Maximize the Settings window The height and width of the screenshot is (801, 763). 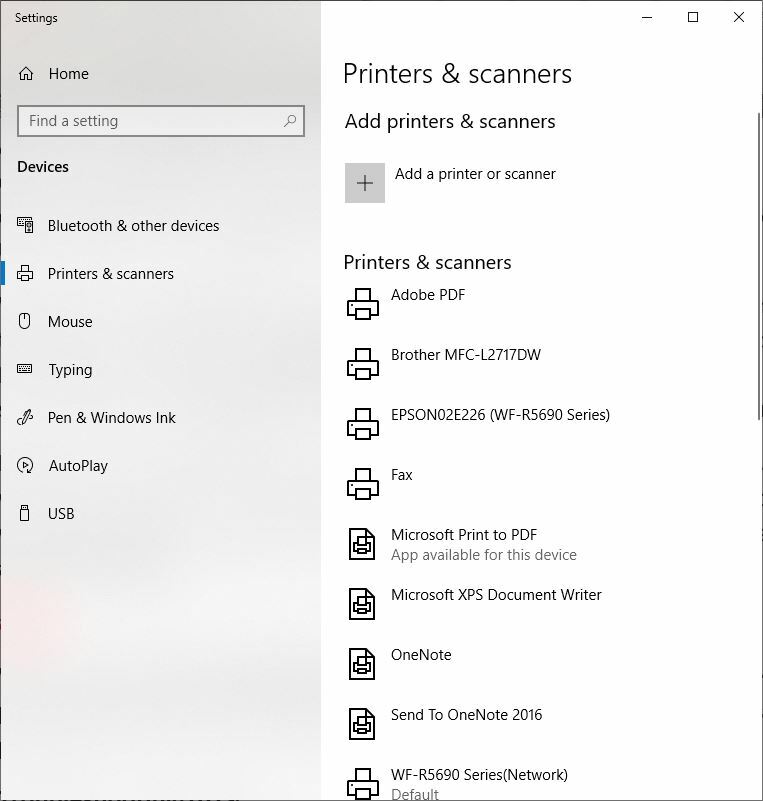(693, 17)
